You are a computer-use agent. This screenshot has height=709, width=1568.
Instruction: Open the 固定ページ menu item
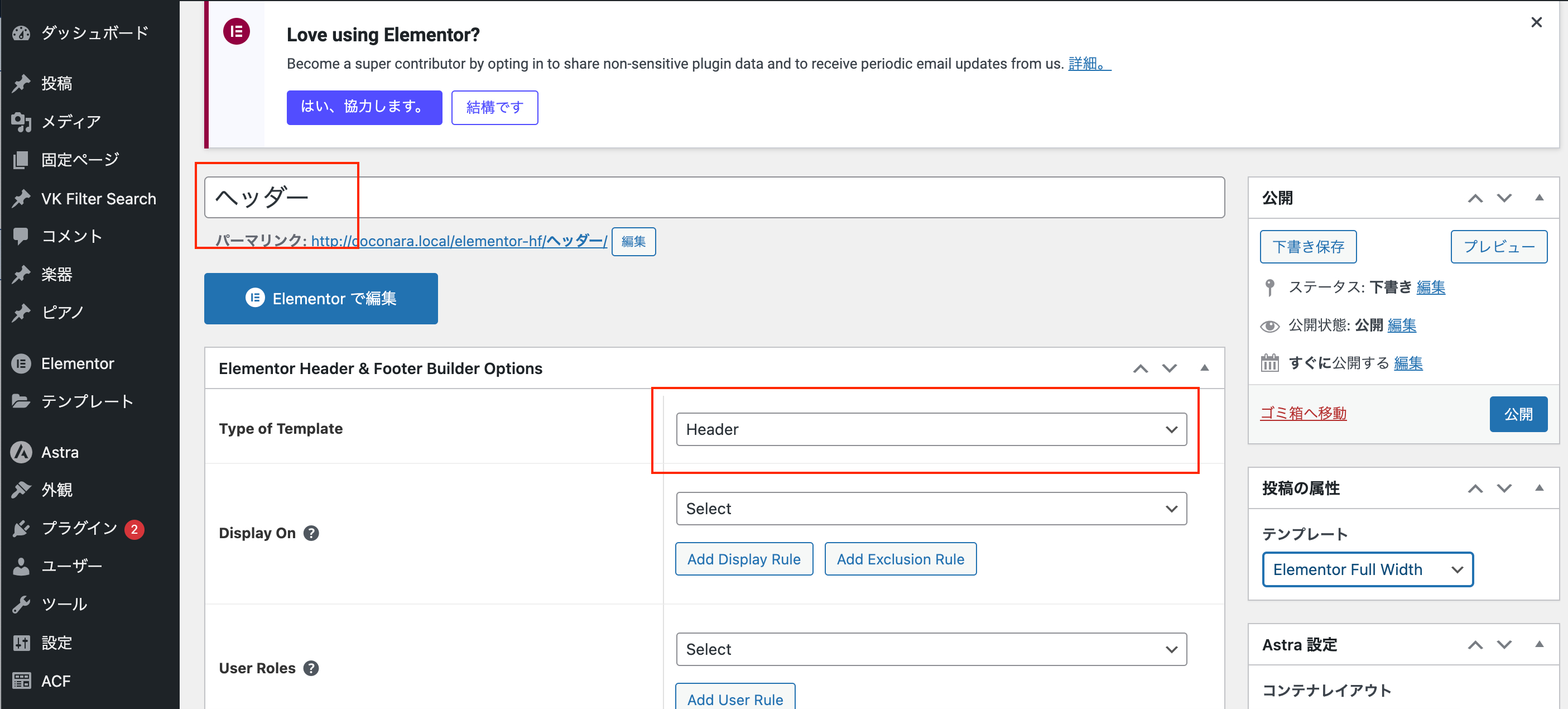[x=80, y=160]
